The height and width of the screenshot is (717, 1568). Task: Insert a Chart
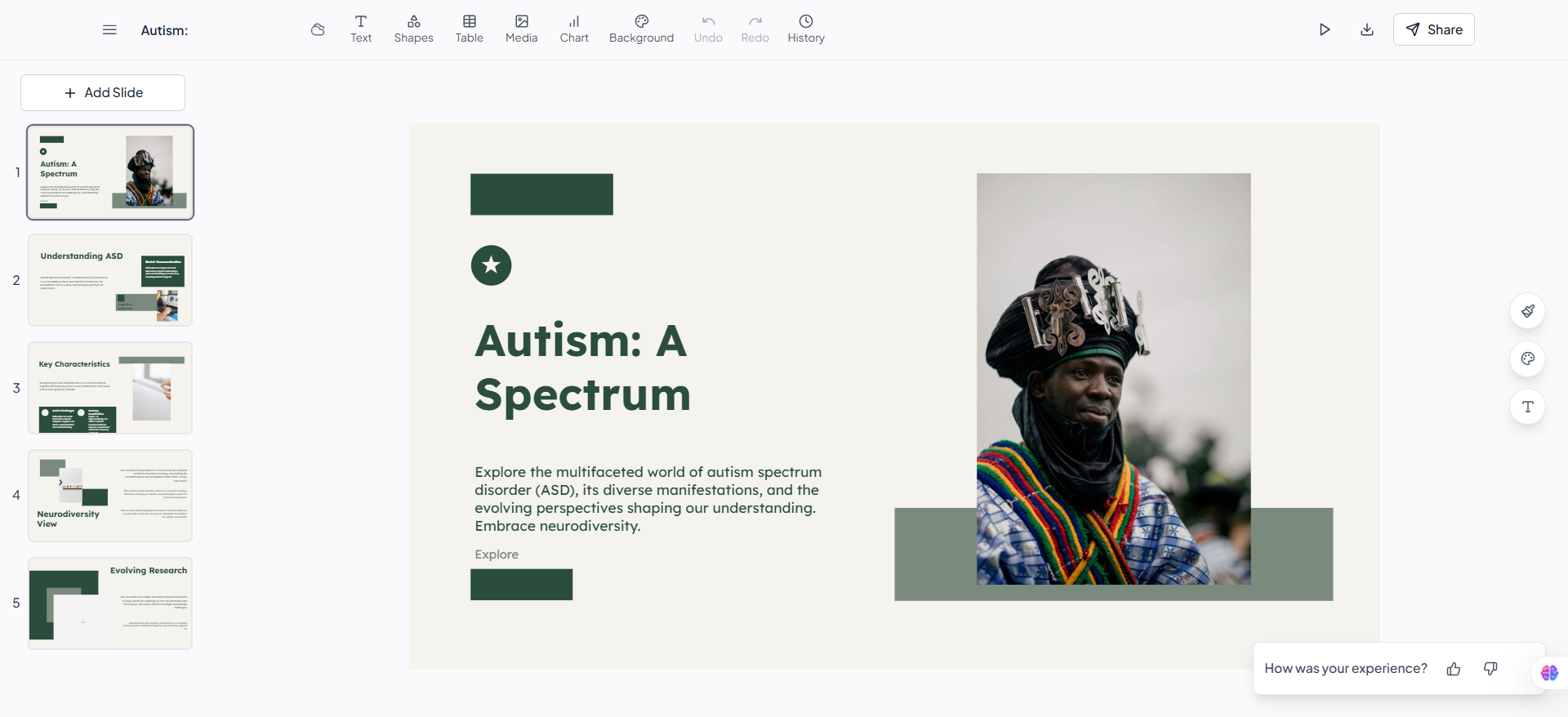pos(574,29)
